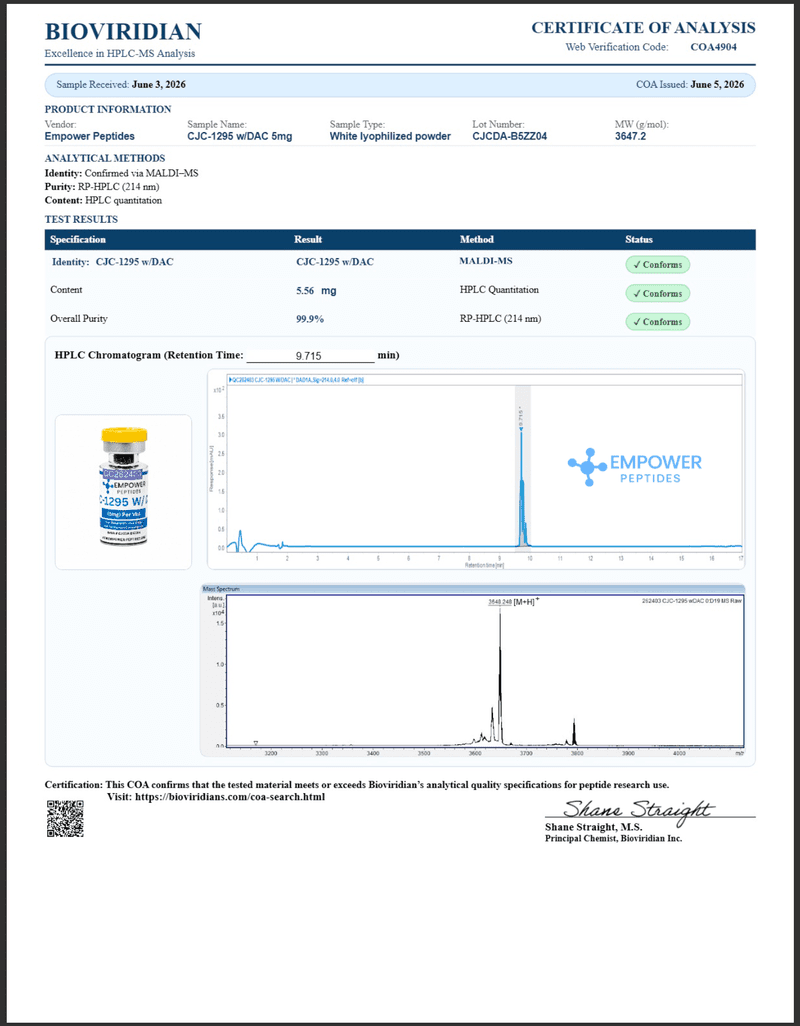Click Conforms badge in Overall Purity row
Image resolution: width=800 pixels, height=1026 pixels.
657,322
